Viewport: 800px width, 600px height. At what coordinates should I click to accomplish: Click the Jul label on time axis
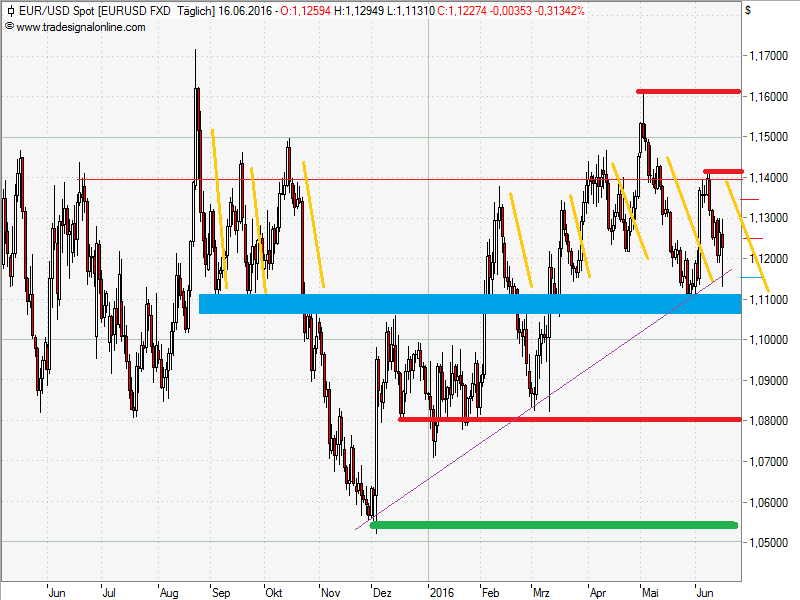tap(109, 593)
